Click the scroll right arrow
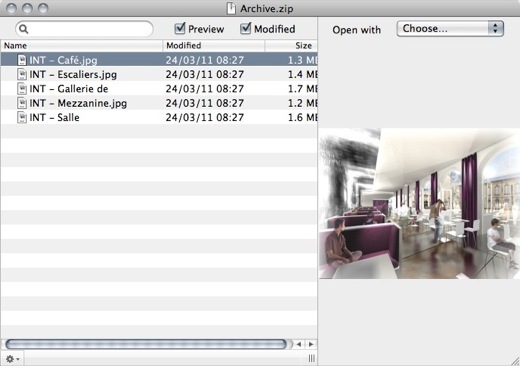This screenshot has height=366, width=520. click(x=311, y=344)
